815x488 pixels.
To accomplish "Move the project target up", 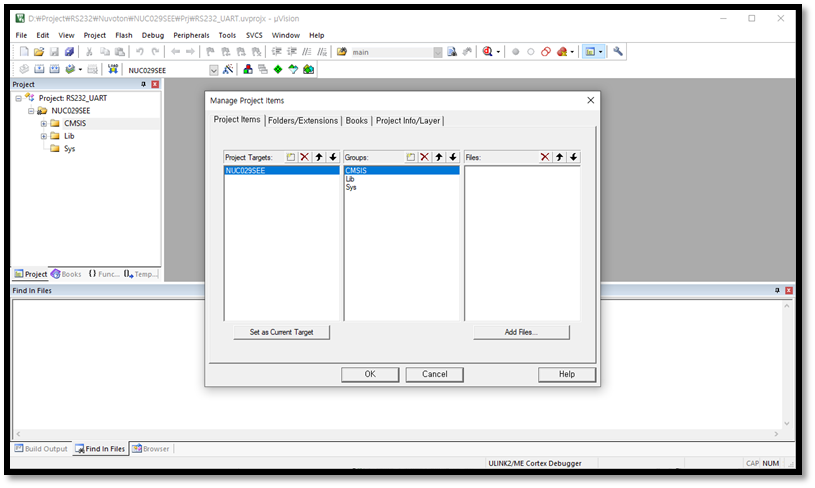I will 319,157.
